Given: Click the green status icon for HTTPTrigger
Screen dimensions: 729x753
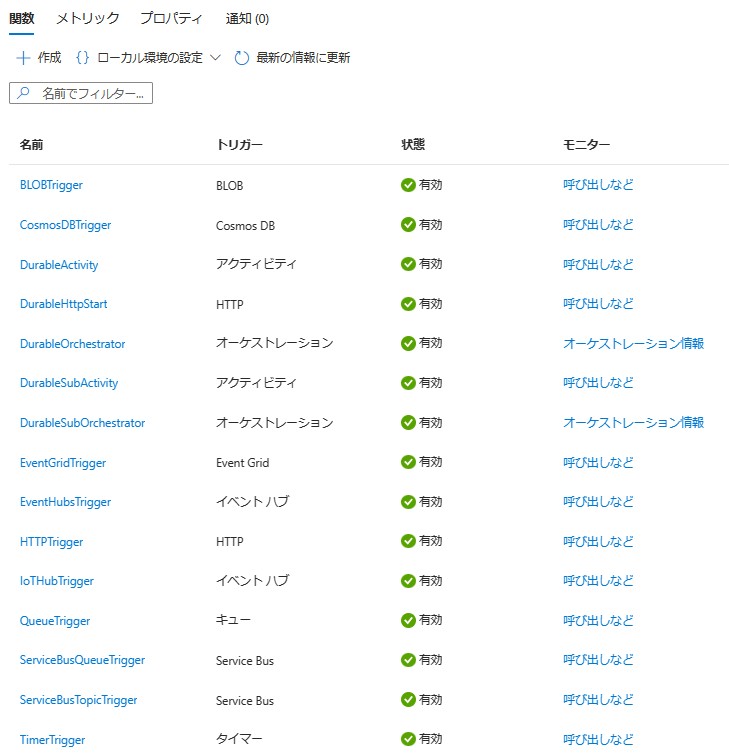Looking at the screenshot, I should pyautogui.click(x=408, y=541).
